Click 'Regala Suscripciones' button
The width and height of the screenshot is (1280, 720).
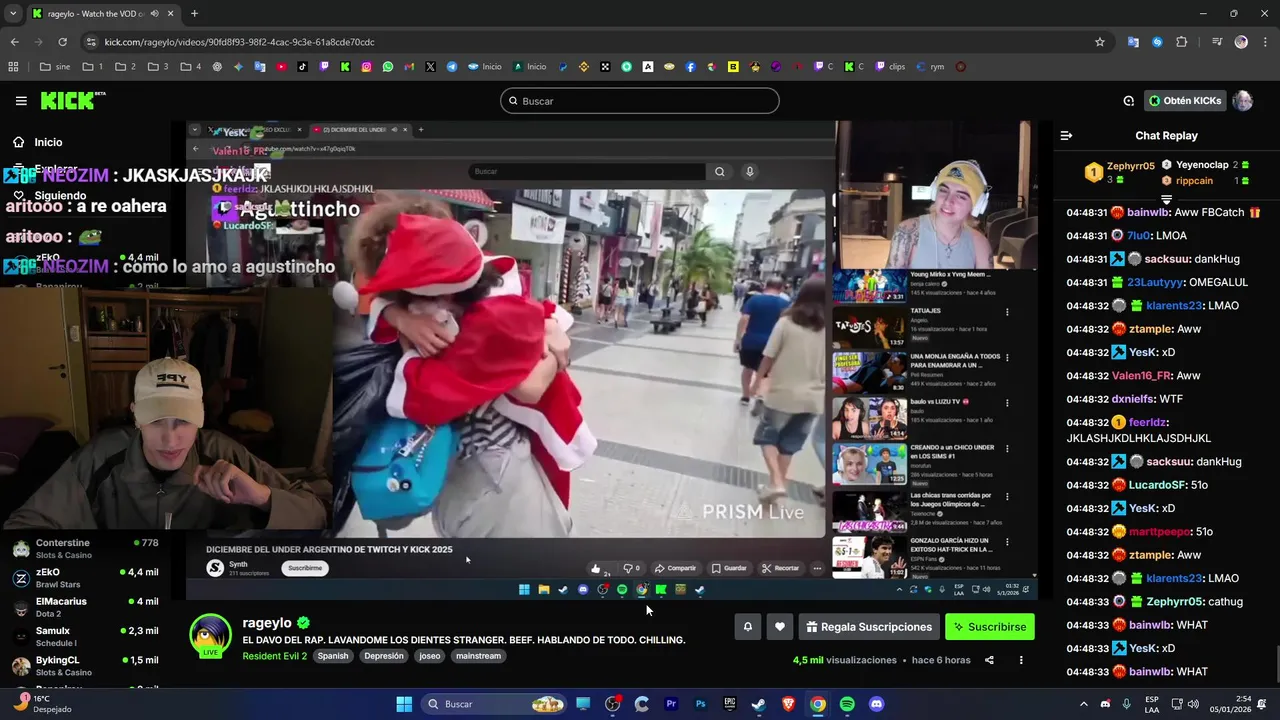[x=869, y=627]
